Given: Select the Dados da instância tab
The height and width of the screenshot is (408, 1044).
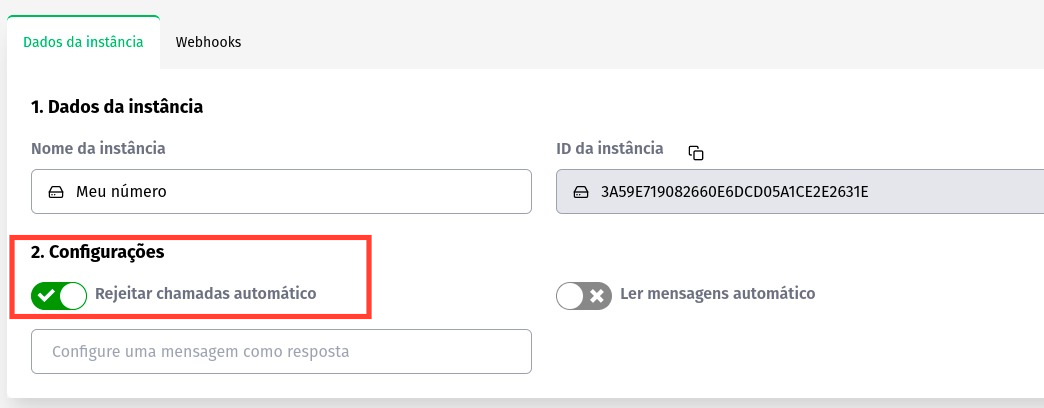Looking at the screenshot, I should pyautogui.click(x=83, y=42).
